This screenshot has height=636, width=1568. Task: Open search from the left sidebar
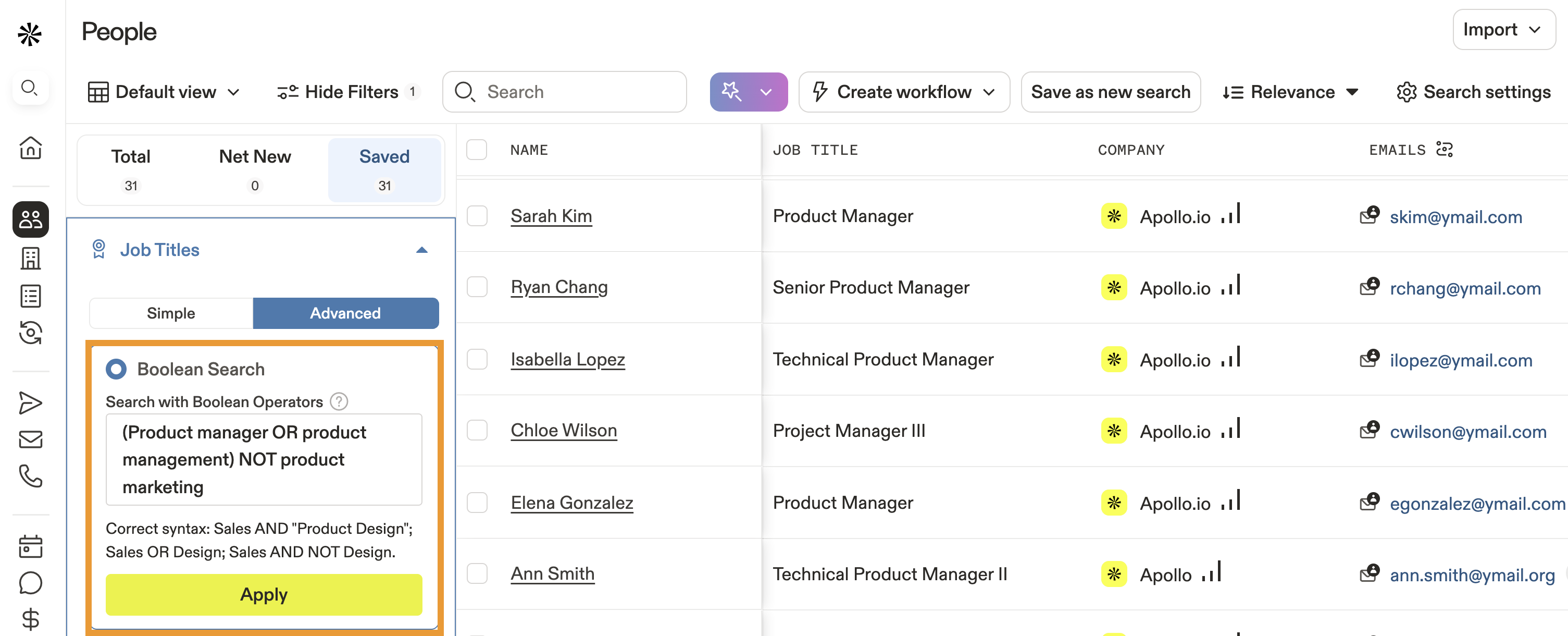click(30, 88)
